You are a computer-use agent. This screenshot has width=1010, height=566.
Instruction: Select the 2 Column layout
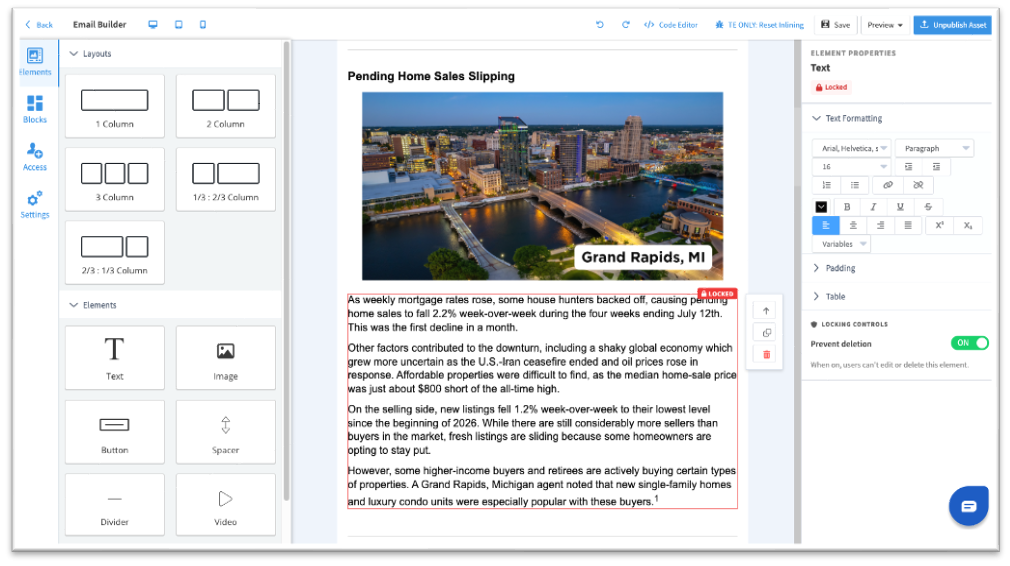tap(225, 106)
